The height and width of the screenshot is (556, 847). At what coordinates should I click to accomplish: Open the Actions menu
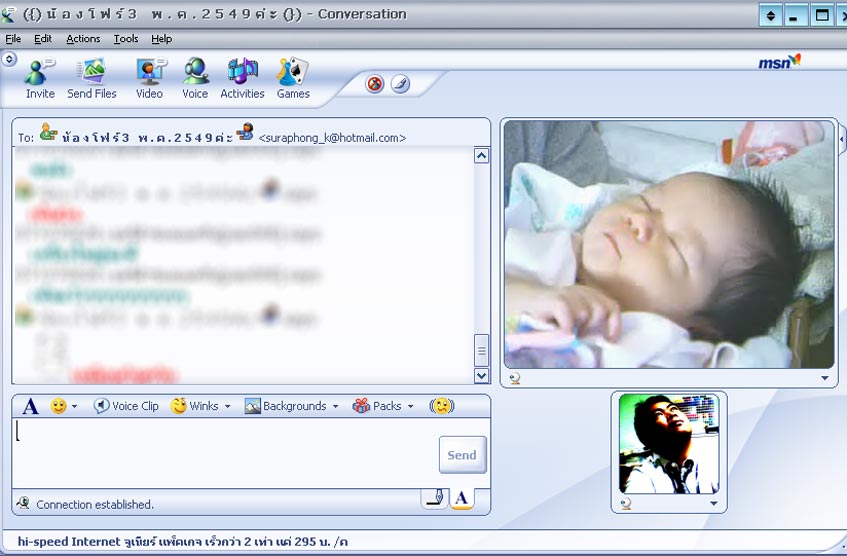83,39
